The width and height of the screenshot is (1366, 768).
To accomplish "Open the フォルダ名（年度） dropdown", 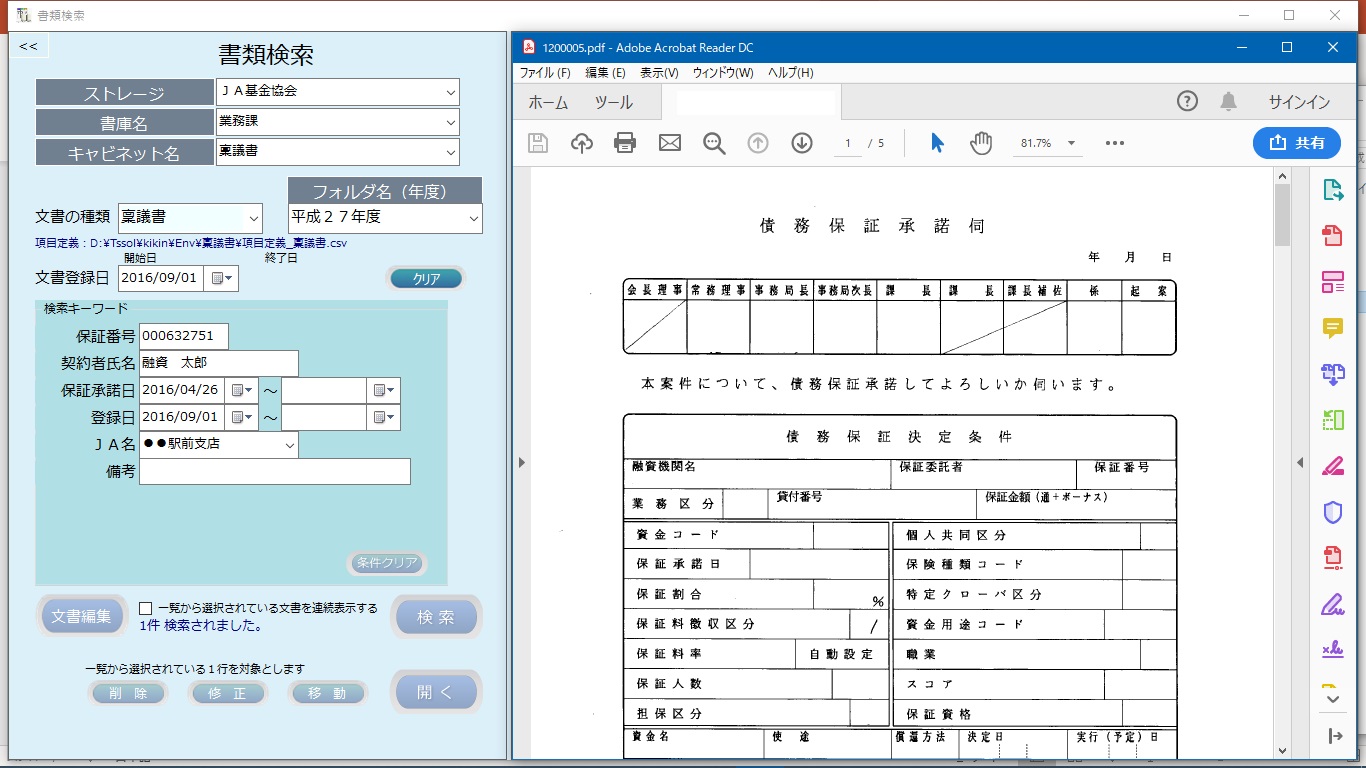I will [473, 217].
